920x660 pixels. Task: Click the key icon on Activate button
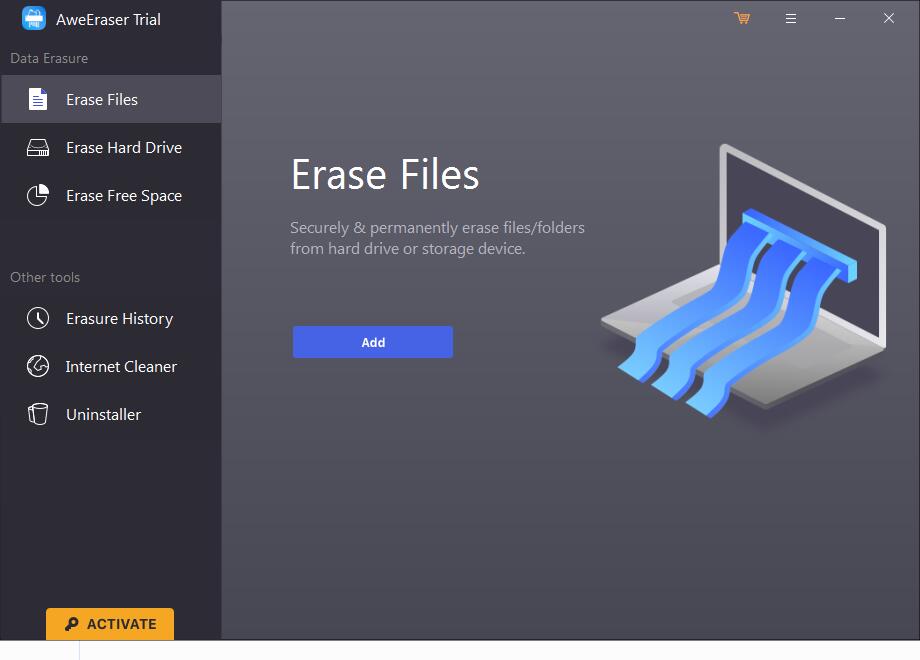coord(70,623)
